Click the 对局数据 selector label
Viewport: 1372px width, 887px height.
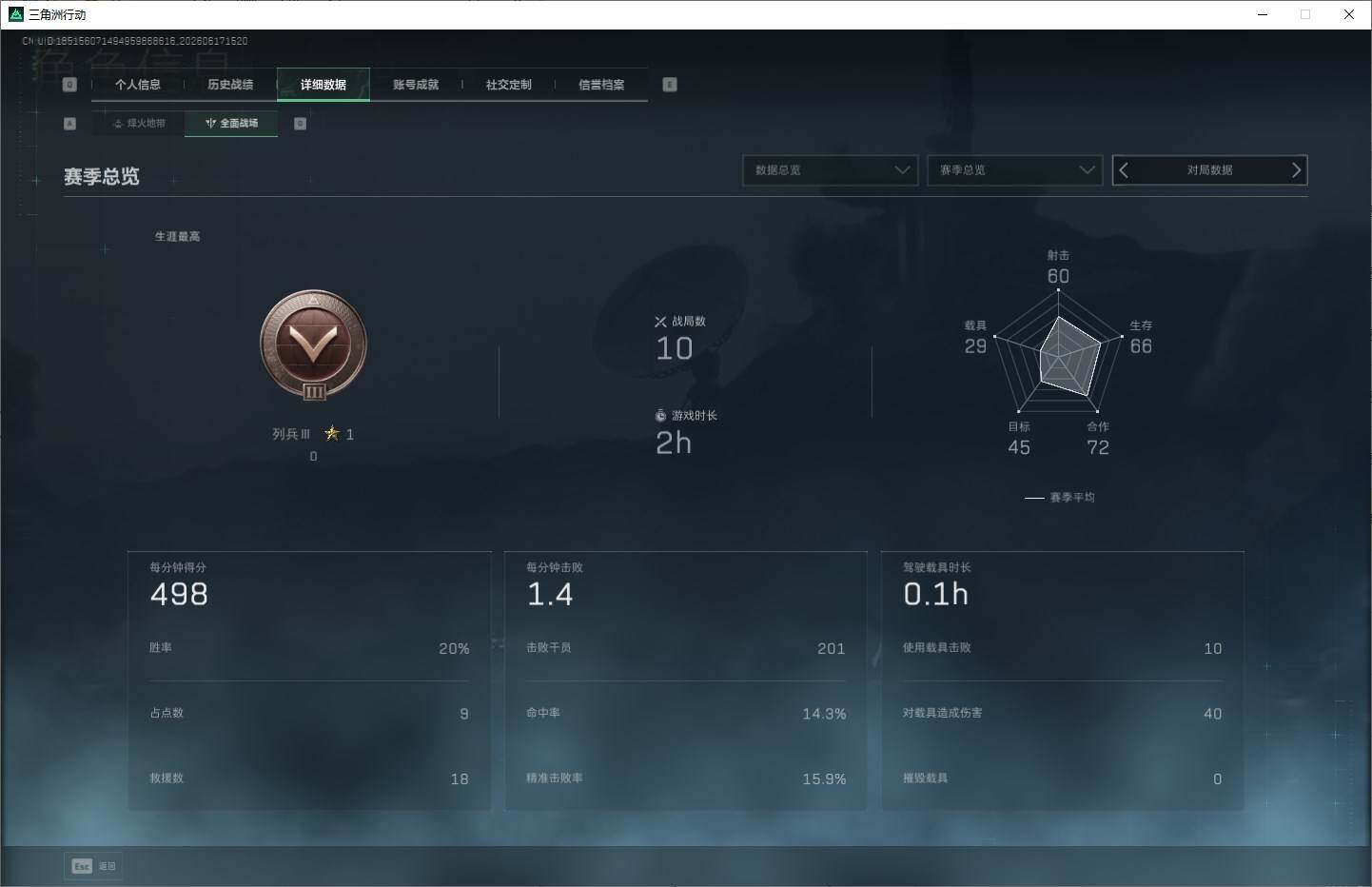click(x=1209, y=170)
